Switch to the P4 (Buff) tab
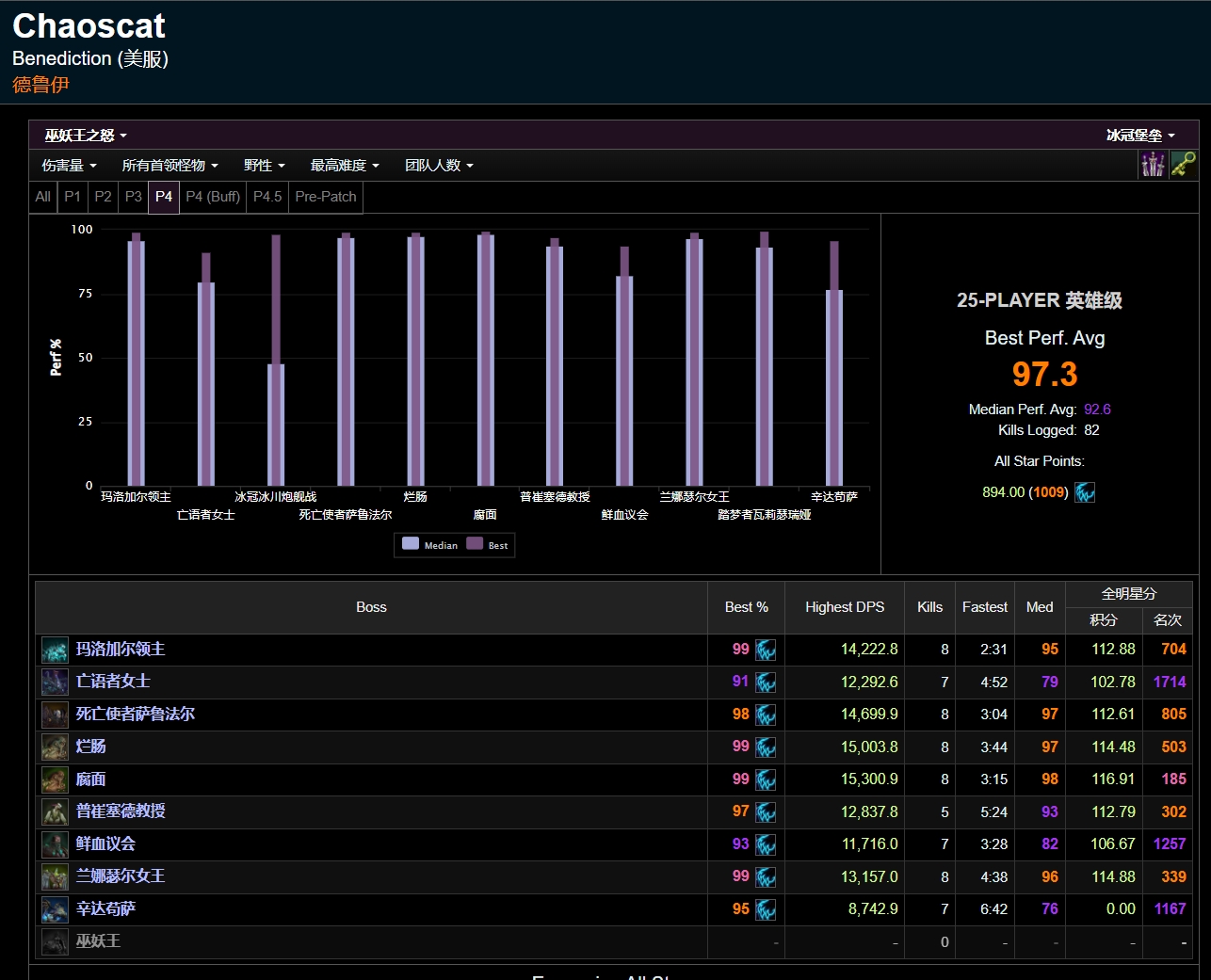This screenshot has height=980, width=1211. [213, 197]
